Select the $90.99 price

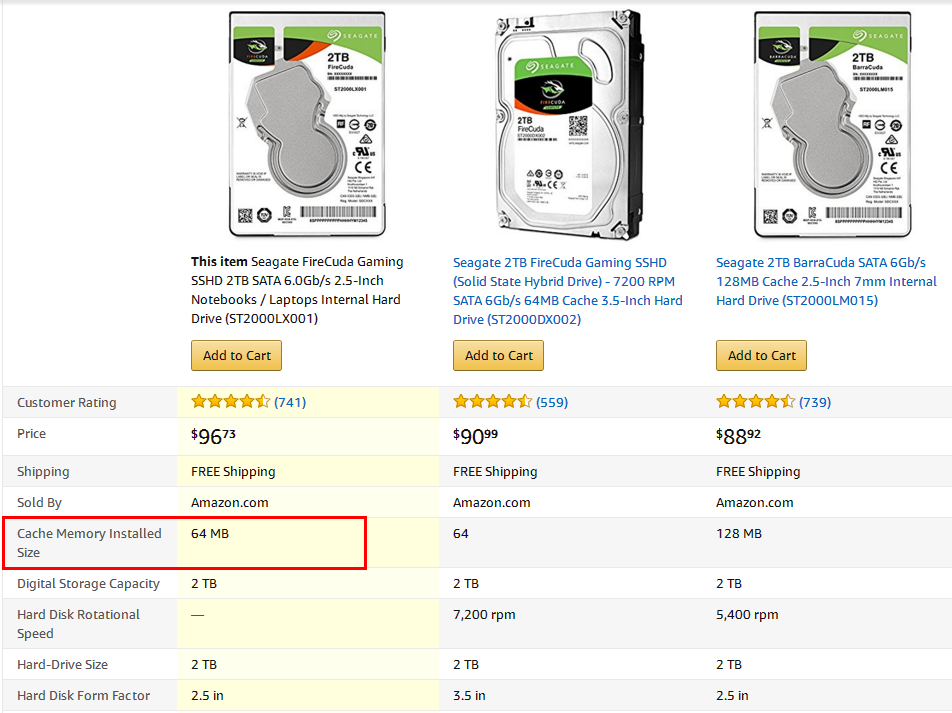pos(475,436)
